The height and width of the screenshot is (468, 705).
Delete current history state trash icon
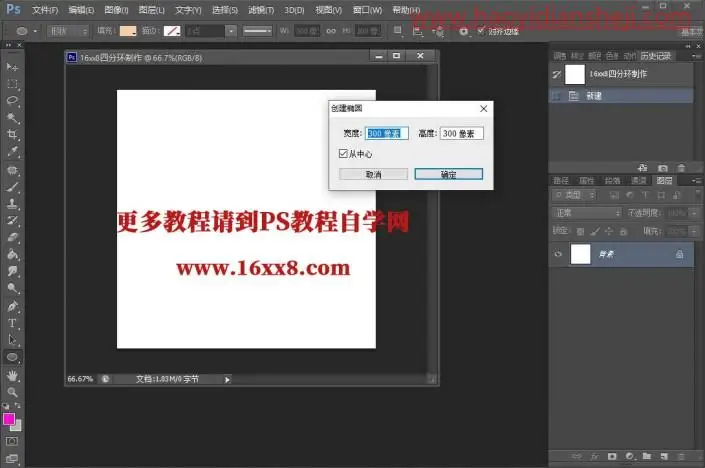point(682,168)
